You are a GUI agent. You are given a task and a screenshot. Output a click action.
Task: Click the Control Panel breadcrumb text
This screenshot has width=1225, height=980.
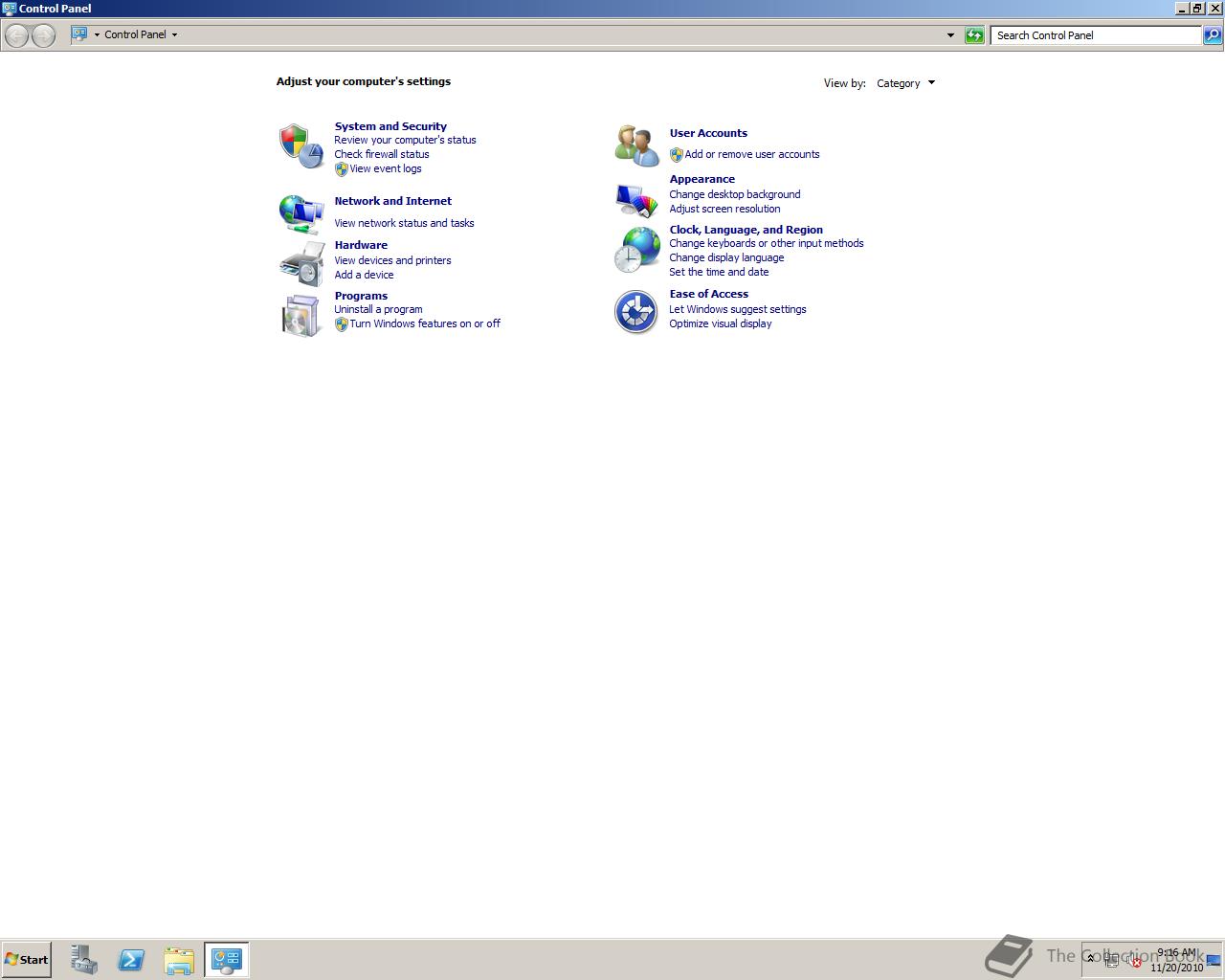coord(135,34)
